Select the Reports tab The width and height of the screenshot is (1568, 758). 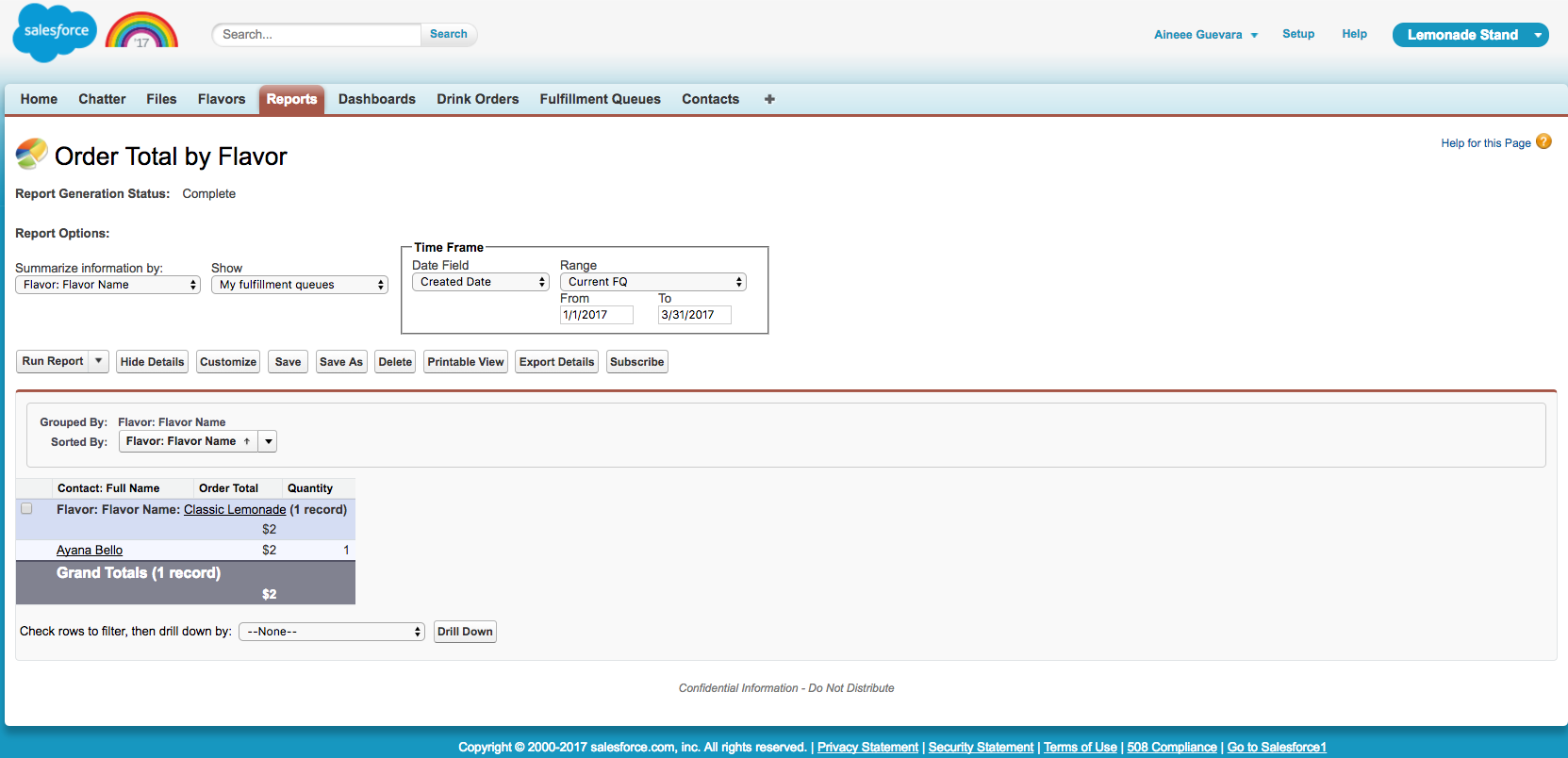point(291,99)
